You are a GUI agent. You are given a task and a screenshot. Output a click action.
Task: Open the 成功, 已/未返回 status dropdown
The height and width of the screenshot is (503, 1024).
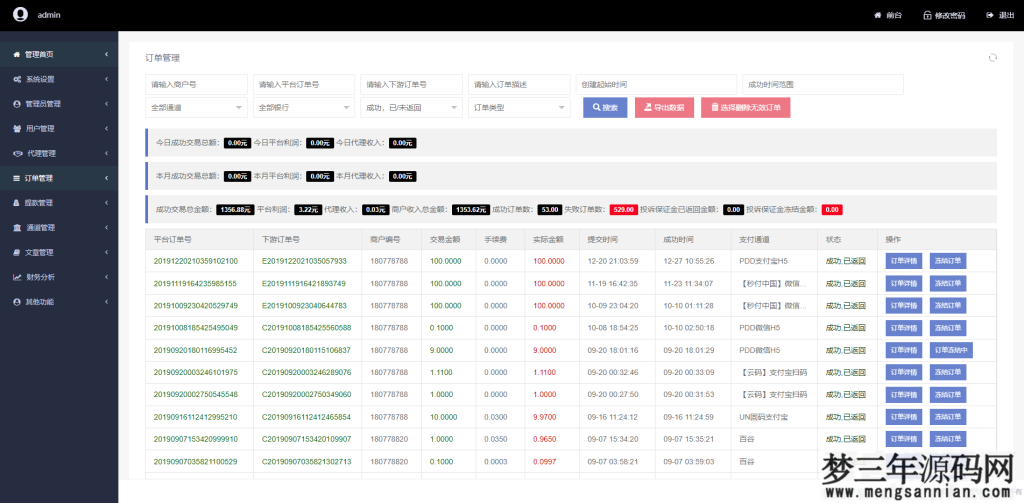[x=411, y=107]
